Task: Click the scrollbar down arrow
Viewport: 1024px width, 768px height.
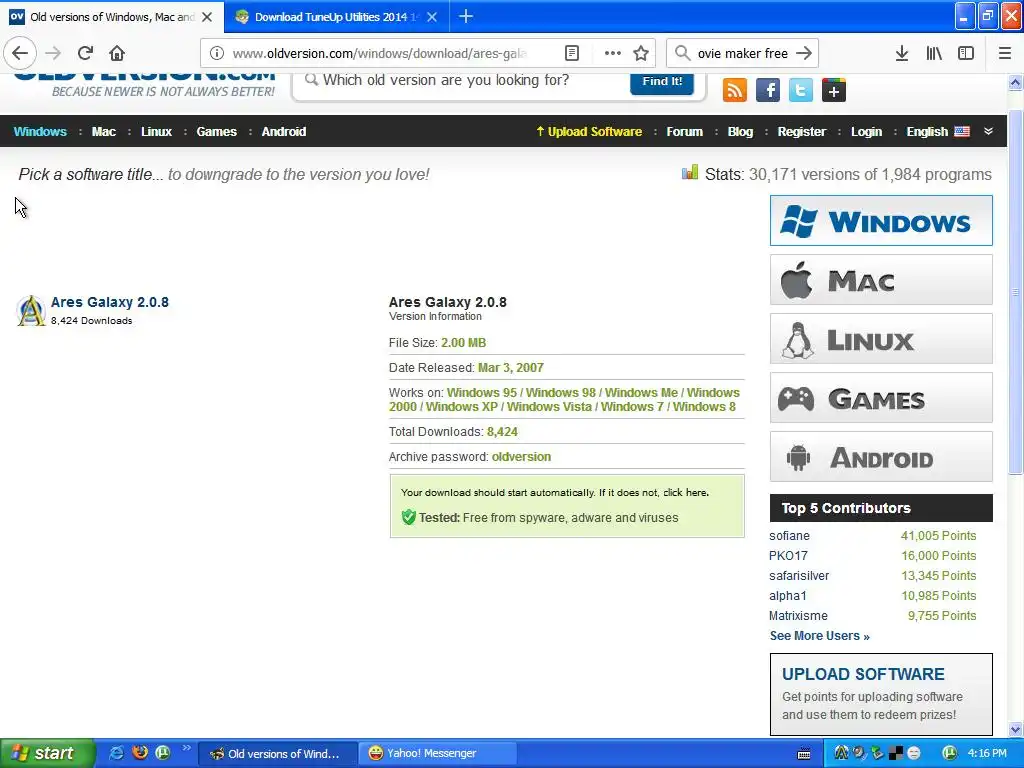Action: [1015, 729]
